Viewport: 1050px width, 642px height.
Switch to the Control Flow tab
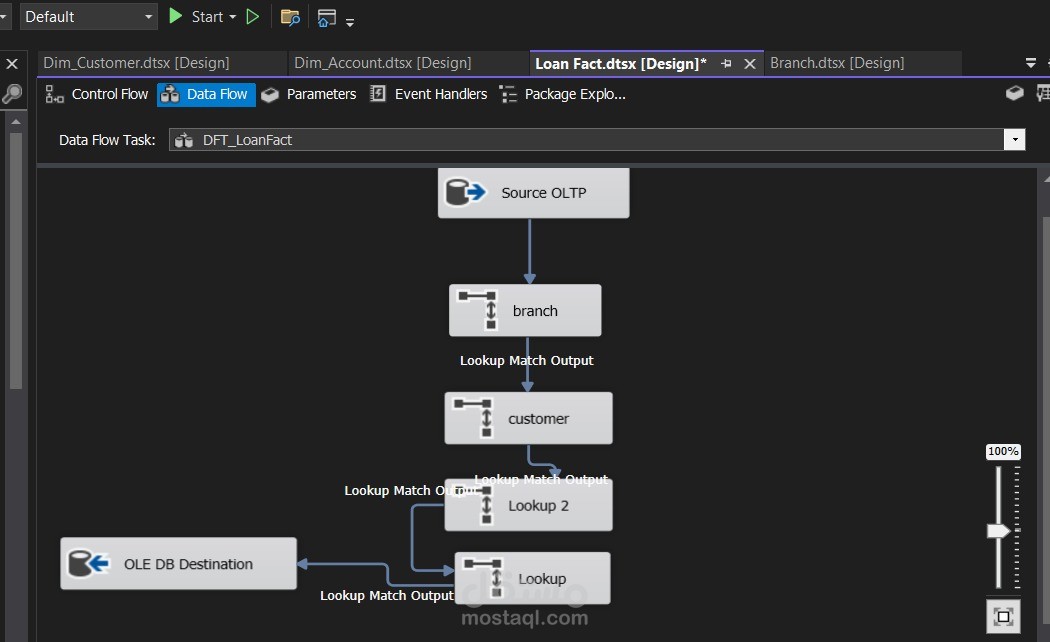[109, 93]
